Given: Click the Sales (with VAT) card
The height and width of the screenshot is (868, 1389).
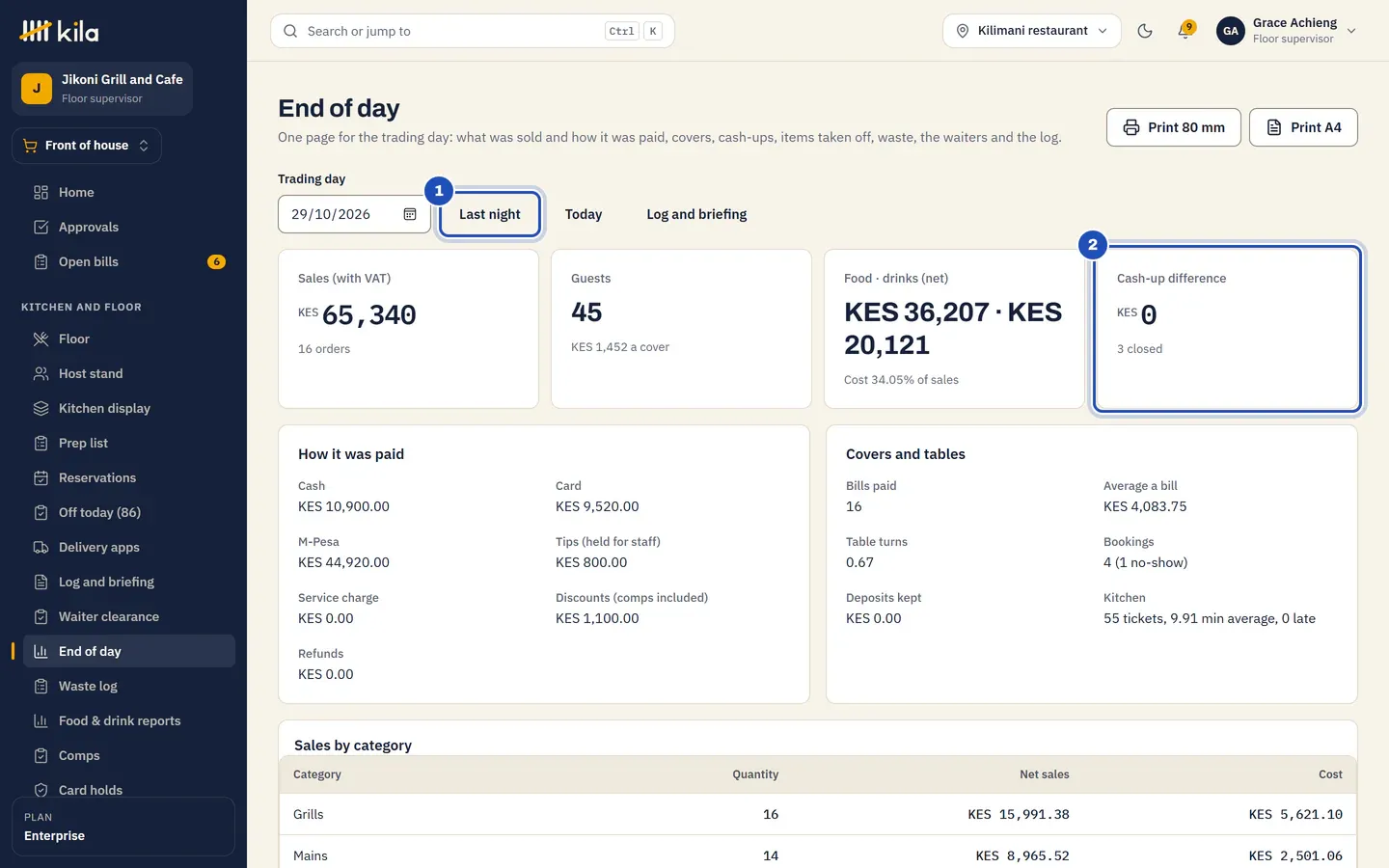Looking at the screenshot, I should tap(408, 329).
